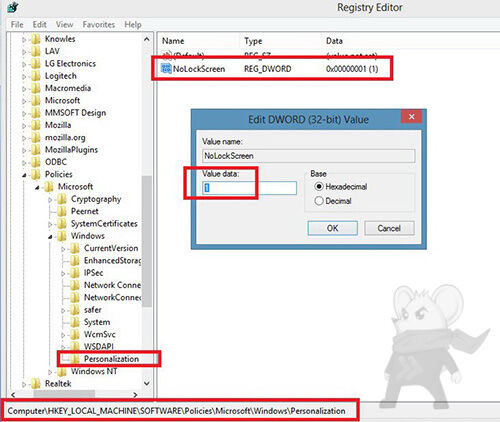Click the Windows NT folder icon
This screenshot has width=500, height=422.
pyautogui.click(x=62, y=372)
